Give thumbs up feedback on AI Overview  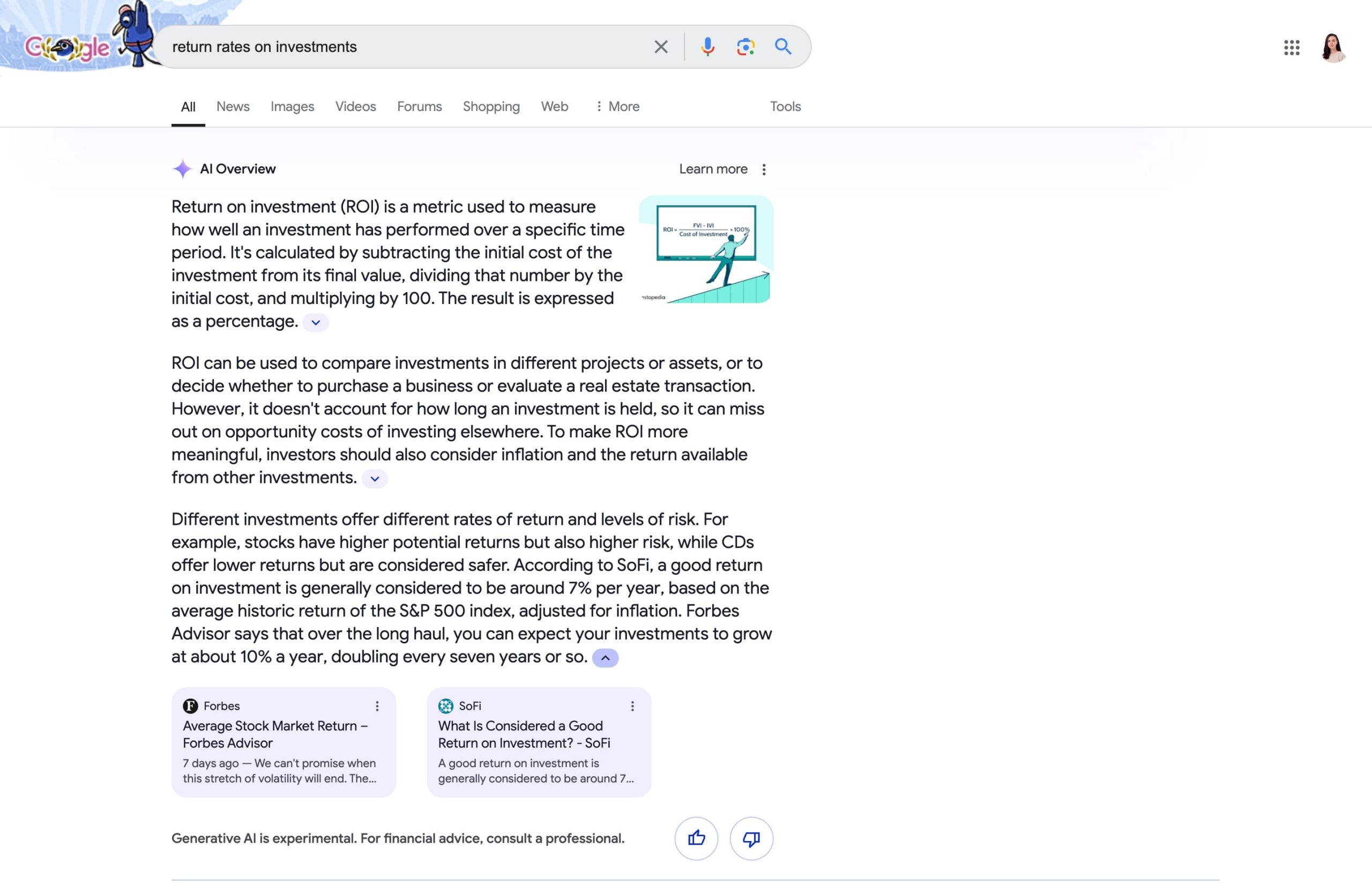(696, 838)
